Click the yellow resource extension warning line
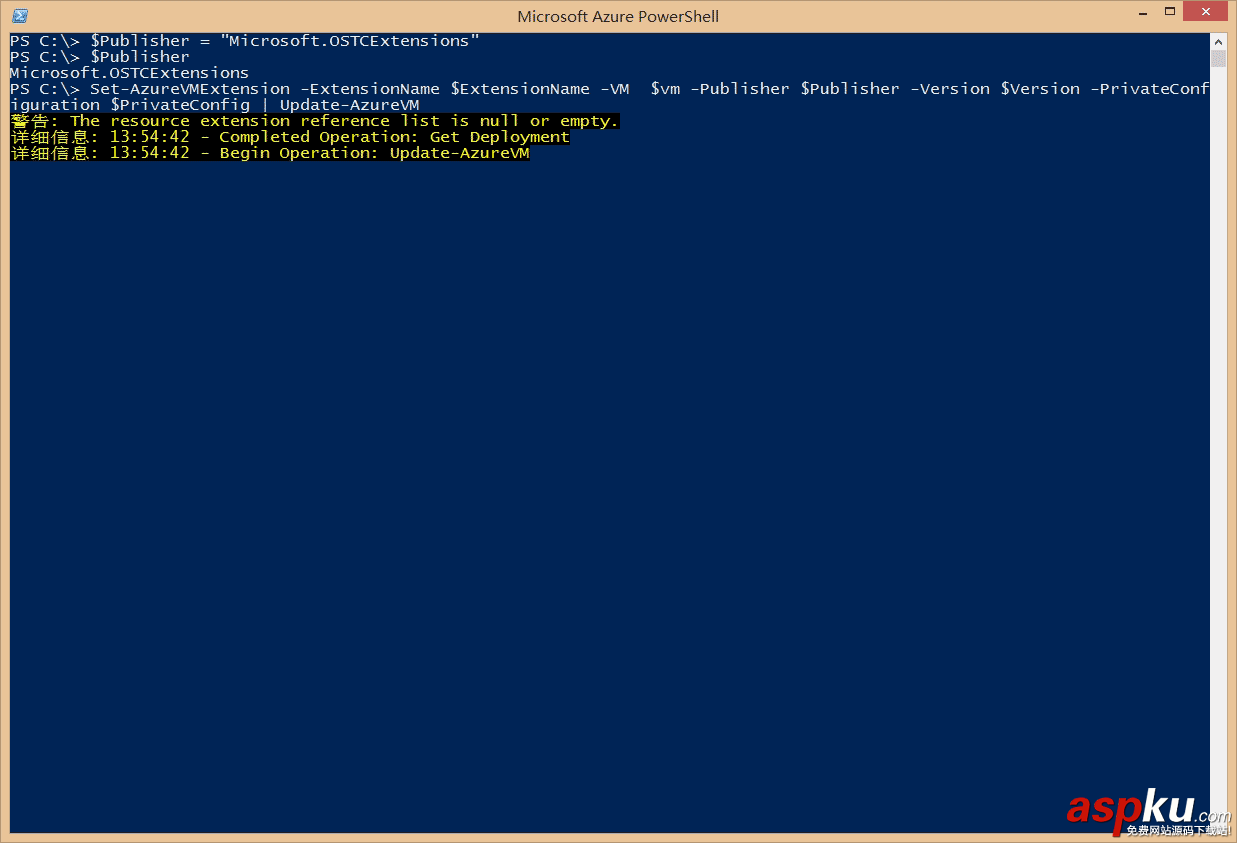This screenshot has width=1237, height=843. pos(315,121)
